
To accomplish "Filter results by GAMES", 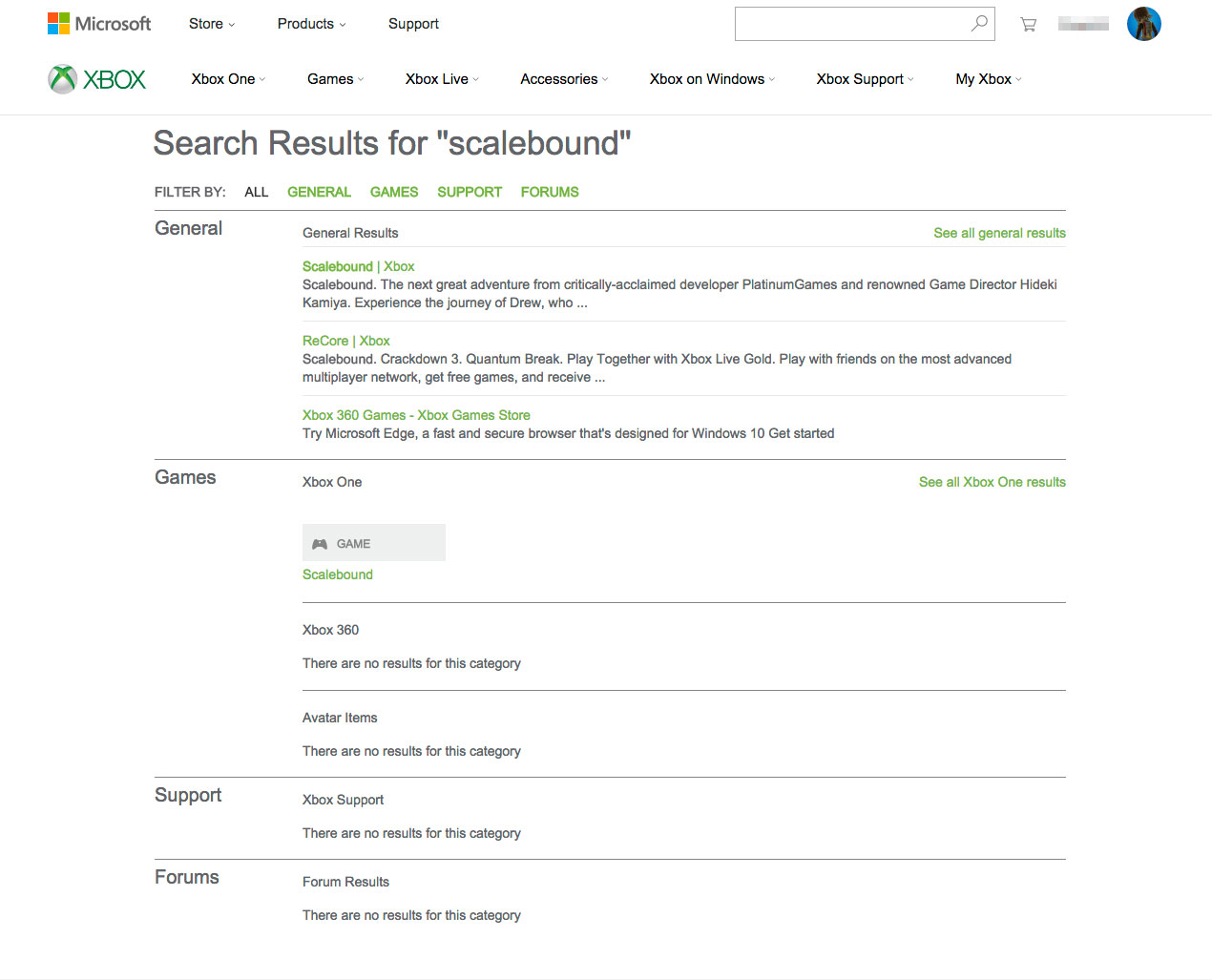I will pyautogui.click(x=394, y=192).
